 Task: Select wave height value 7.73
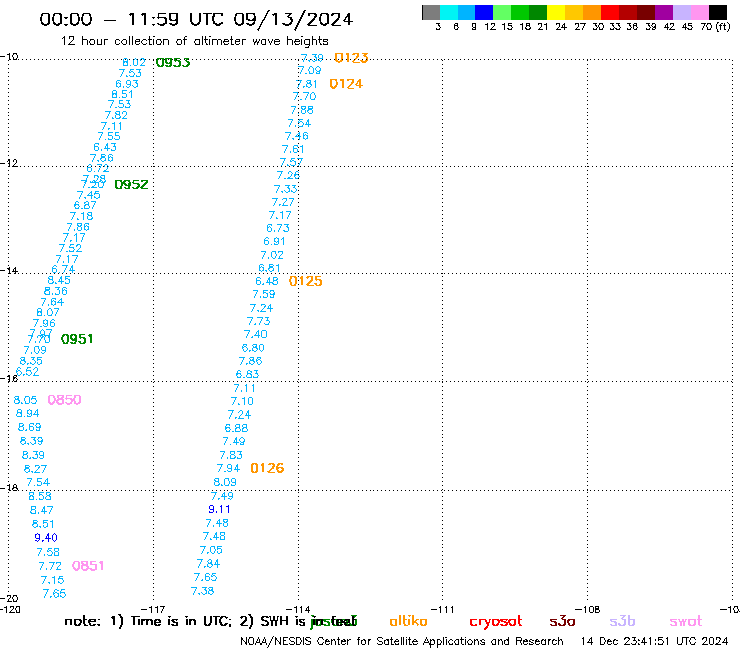pos(259,321)
